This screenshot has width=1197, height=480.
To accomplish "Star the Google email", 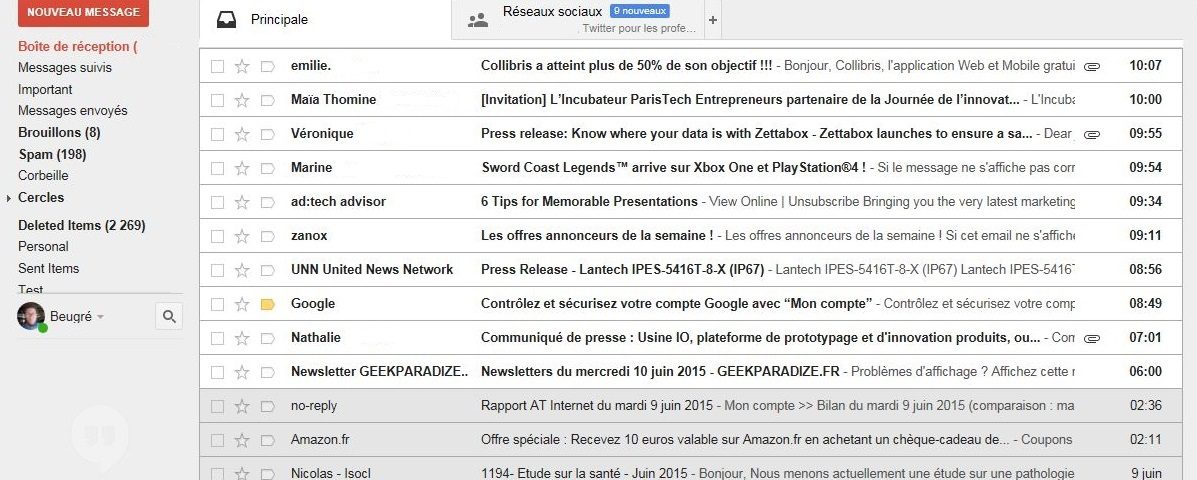I will point(242,304).
